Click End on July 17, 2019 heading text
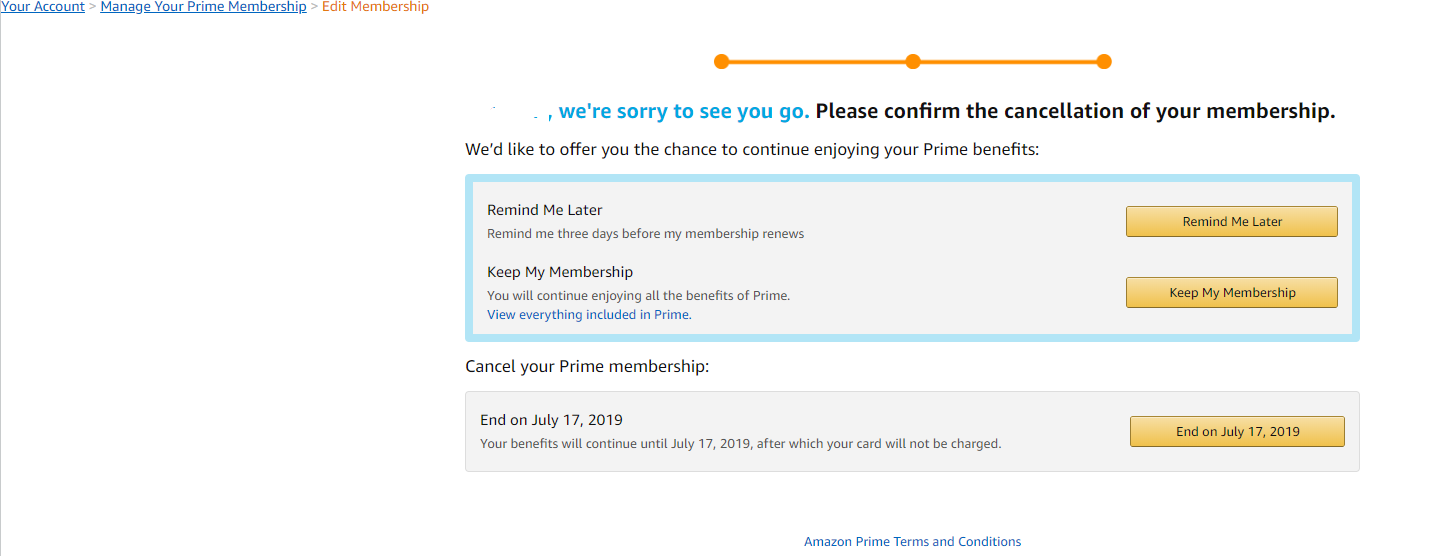The height and width of the screenshot is (556, 1444). point(551,420)
